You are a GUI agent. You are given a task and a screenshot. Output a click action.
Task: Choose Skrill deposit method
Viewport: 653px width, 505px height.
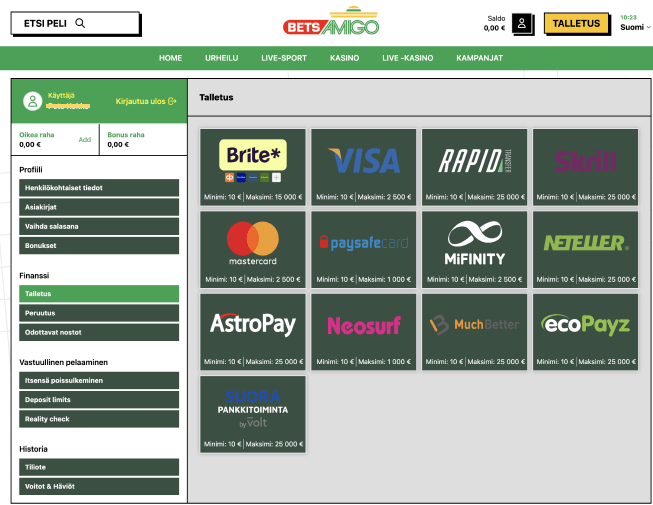pos(585,167)
